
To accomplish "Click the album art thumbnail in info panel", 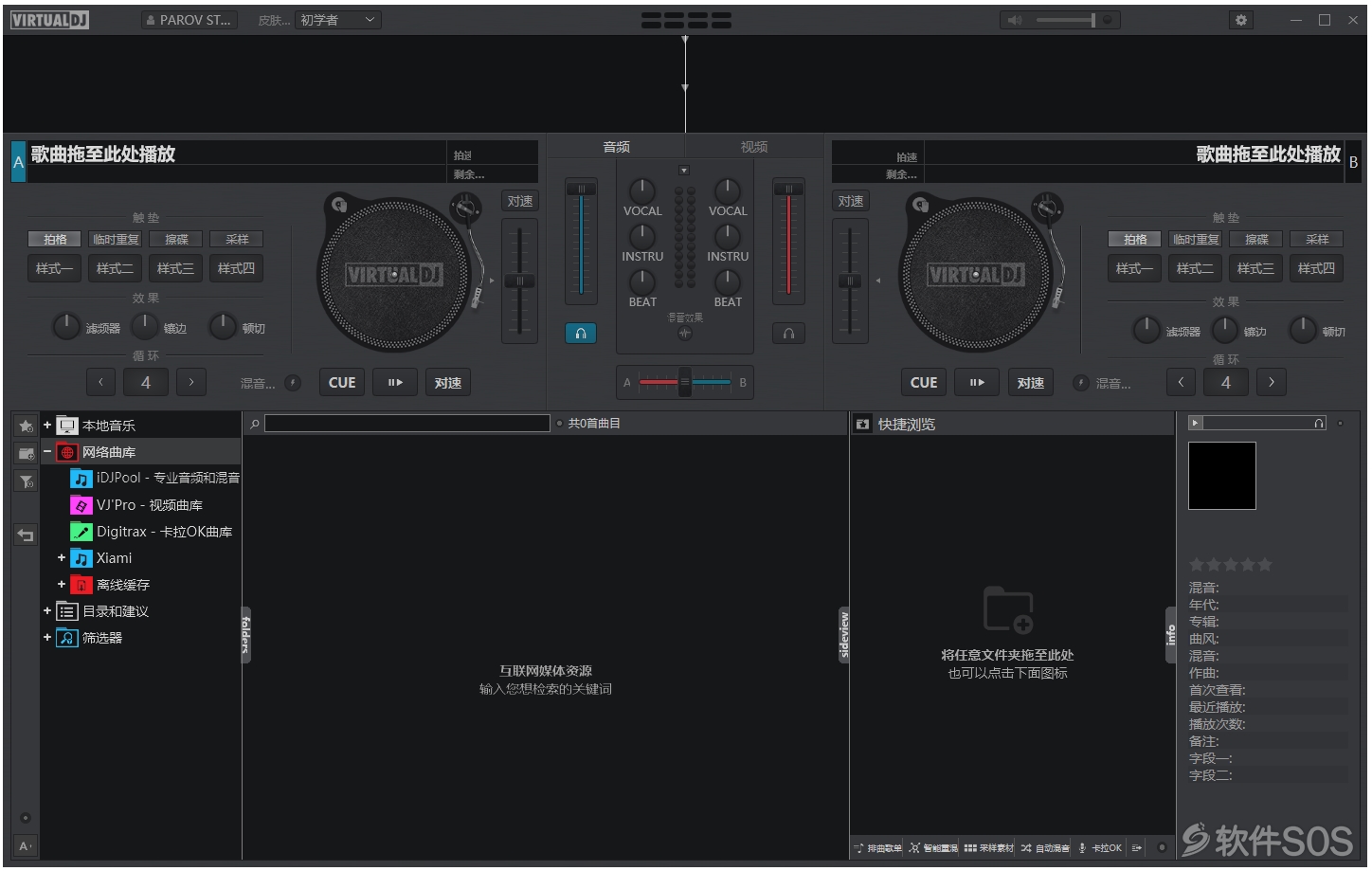I will [1222, 476].
